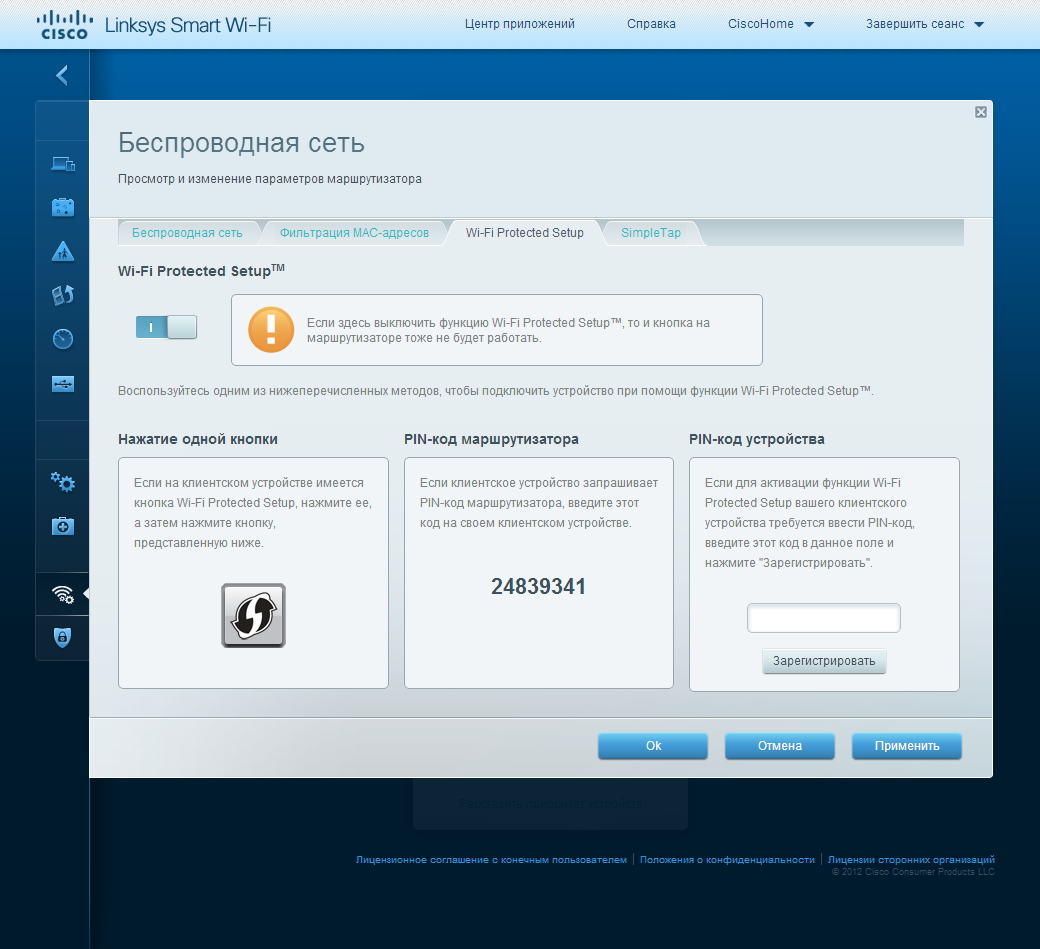Focus the device PIN input field

click(824, 618)
